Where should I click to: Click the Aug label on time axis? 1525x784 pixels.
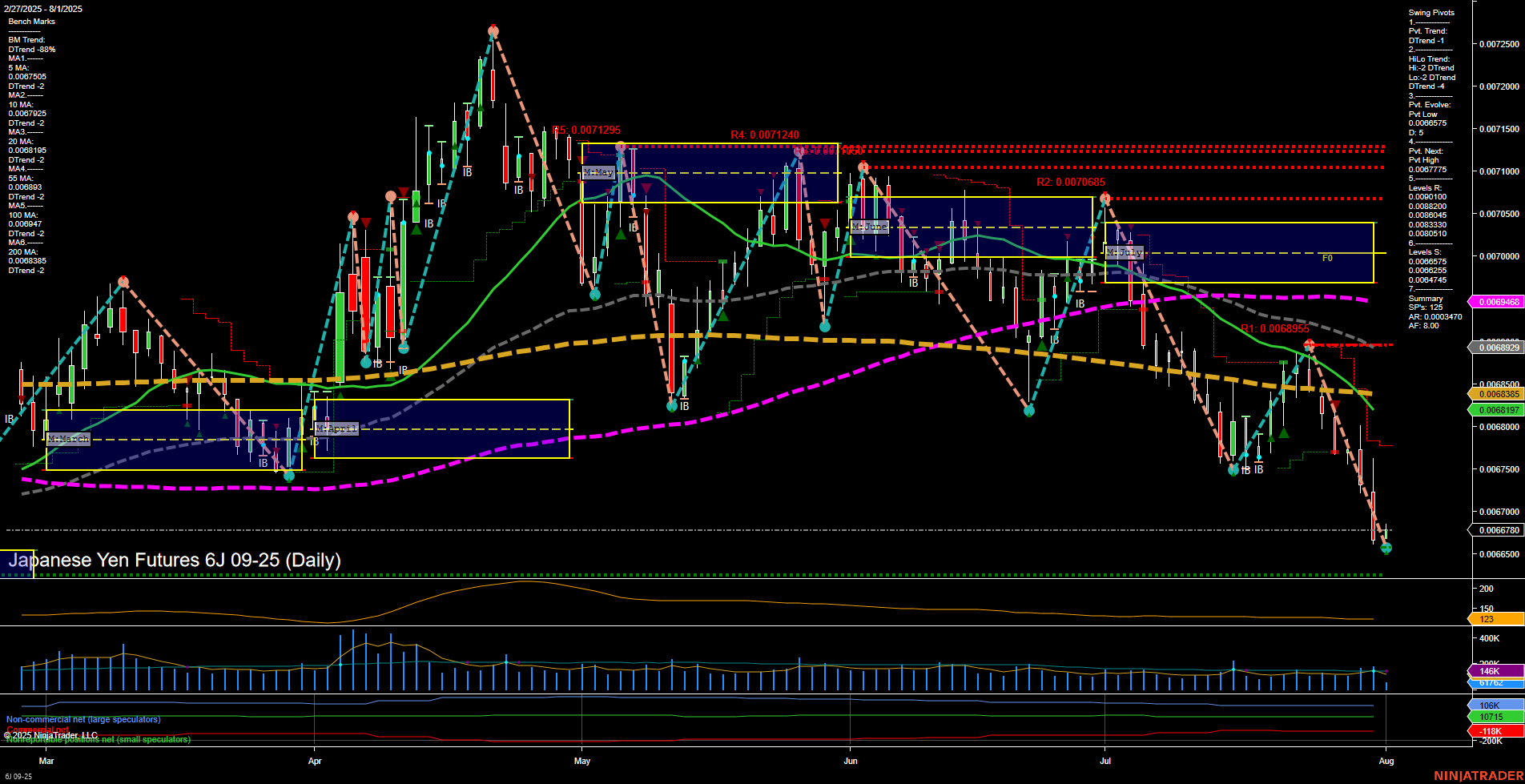tap(1387, 761)
